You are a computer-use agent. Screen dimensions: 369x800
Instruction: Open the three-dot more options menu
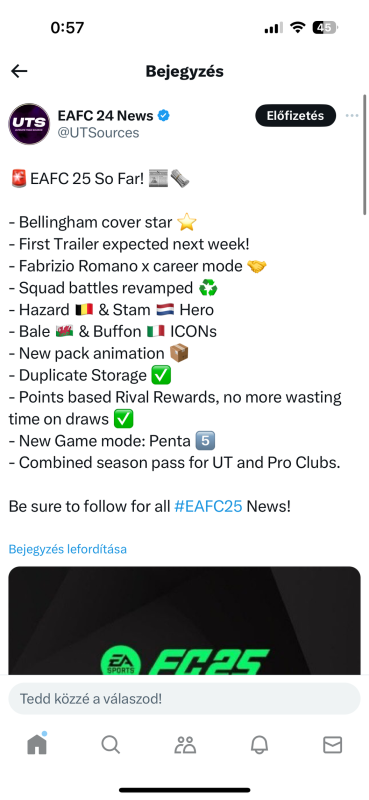[352, 116]
